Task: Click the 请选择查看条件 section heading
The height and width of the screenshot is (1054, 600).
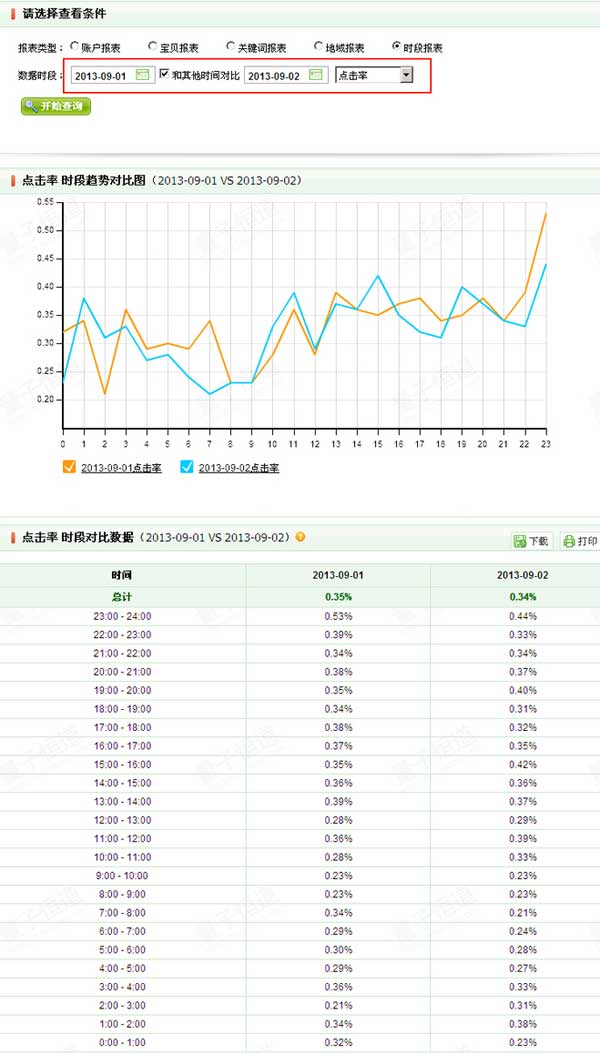Action: (x=64, y=13)
